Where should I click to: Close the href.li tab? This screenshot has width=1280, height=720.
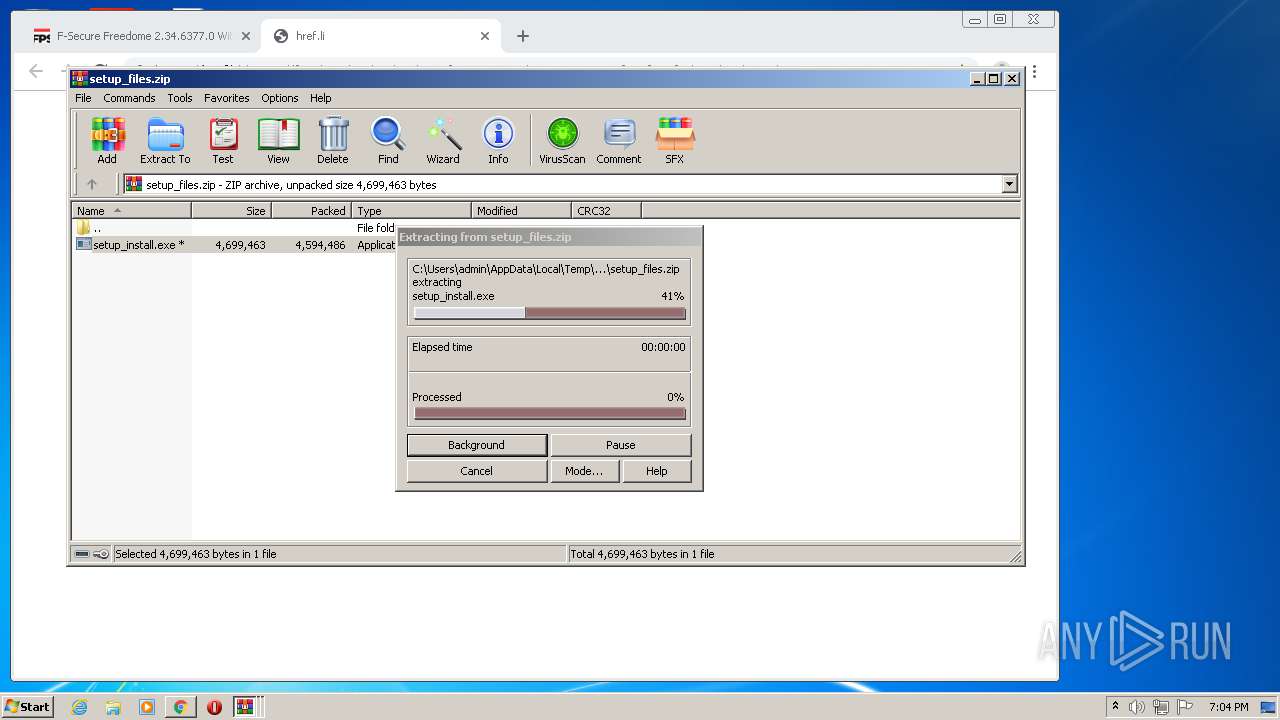(x=485, y=36)
